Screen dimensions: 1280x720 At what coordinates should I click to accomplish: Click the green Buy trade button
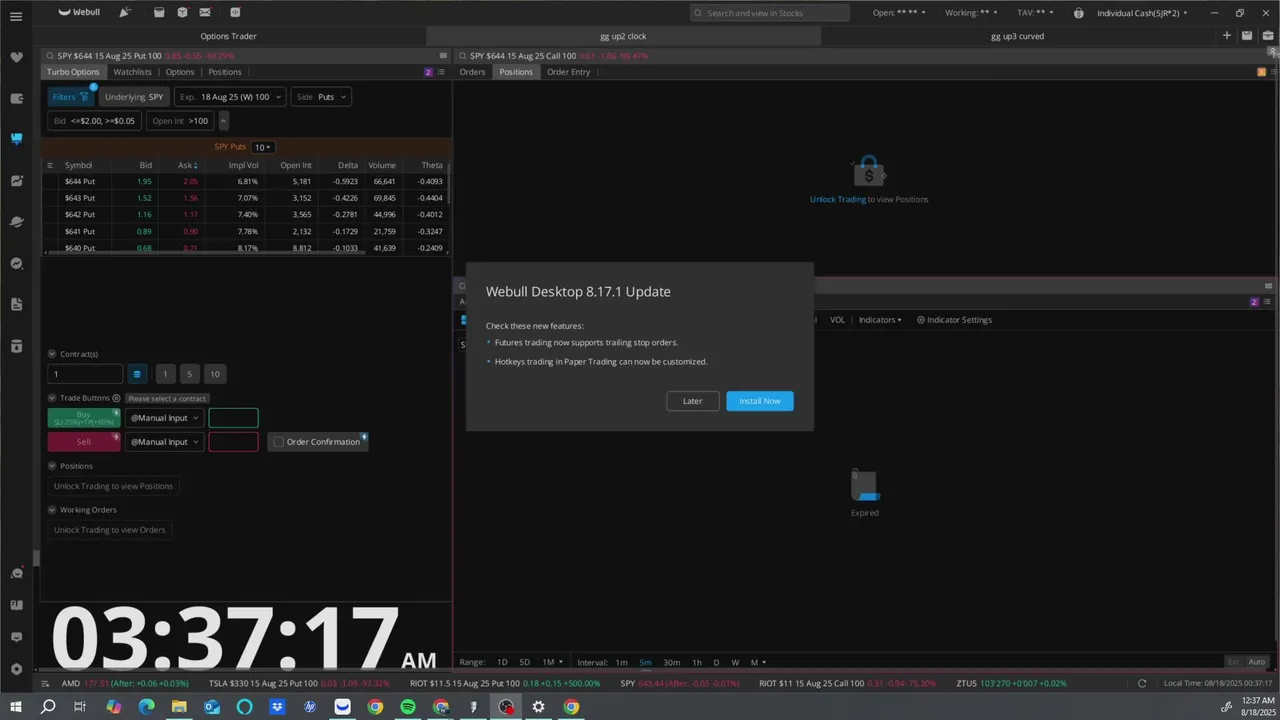click(x=84, y=418)
